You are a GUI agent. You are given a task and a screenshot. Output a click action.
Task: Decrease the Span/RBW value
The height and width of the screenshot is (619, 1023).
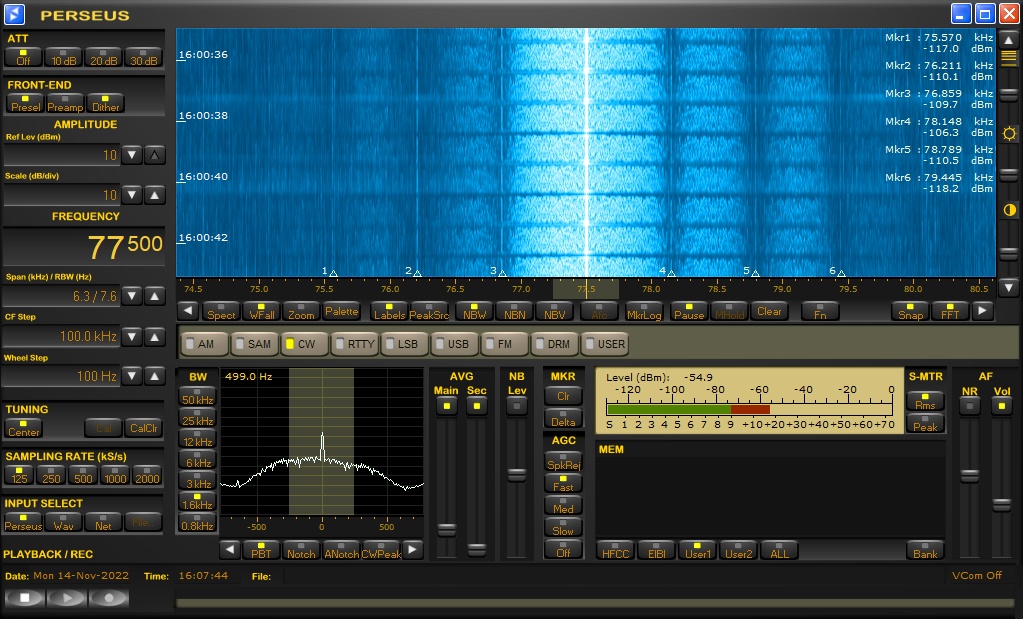(132, 296)
